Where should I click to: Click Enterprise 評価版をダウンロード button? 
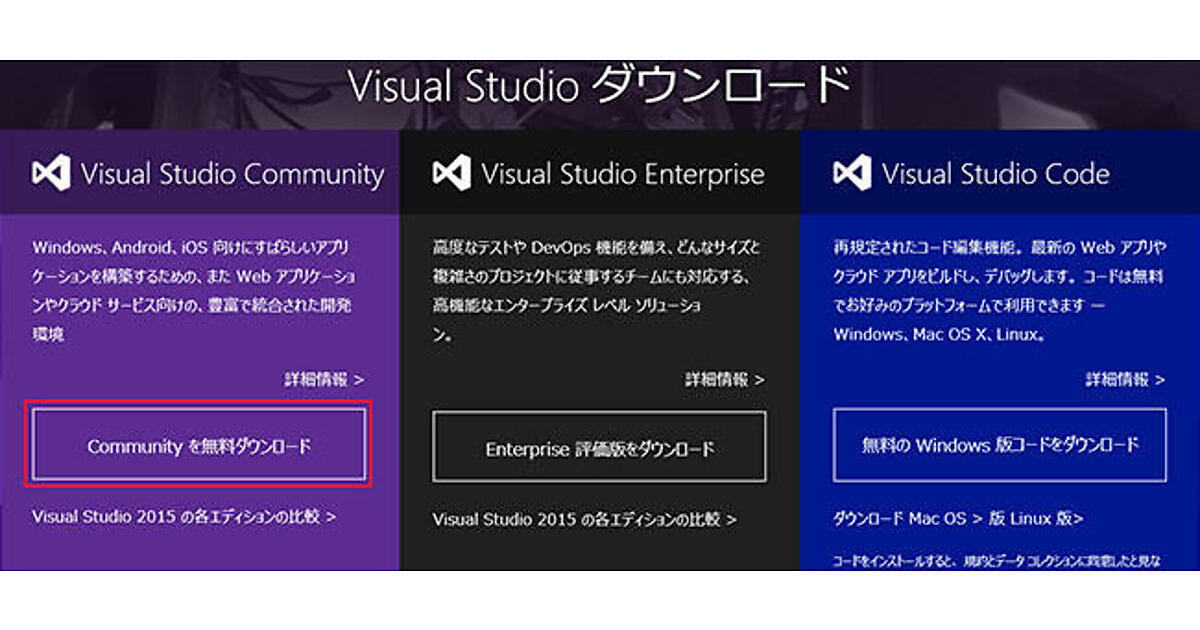coord(600,448)
